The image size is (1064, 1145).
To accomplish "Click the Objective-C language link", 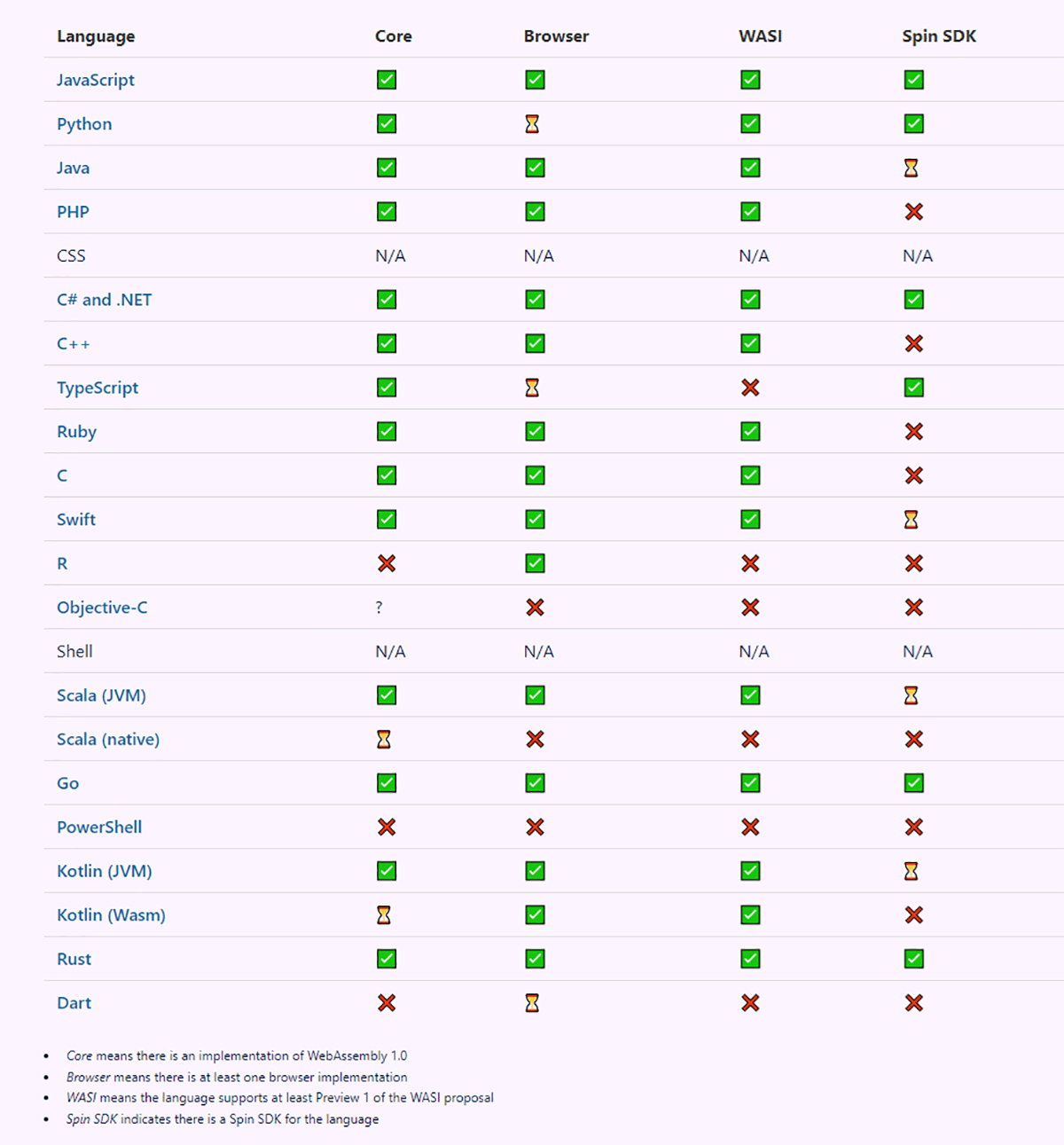I will [102, 608].
